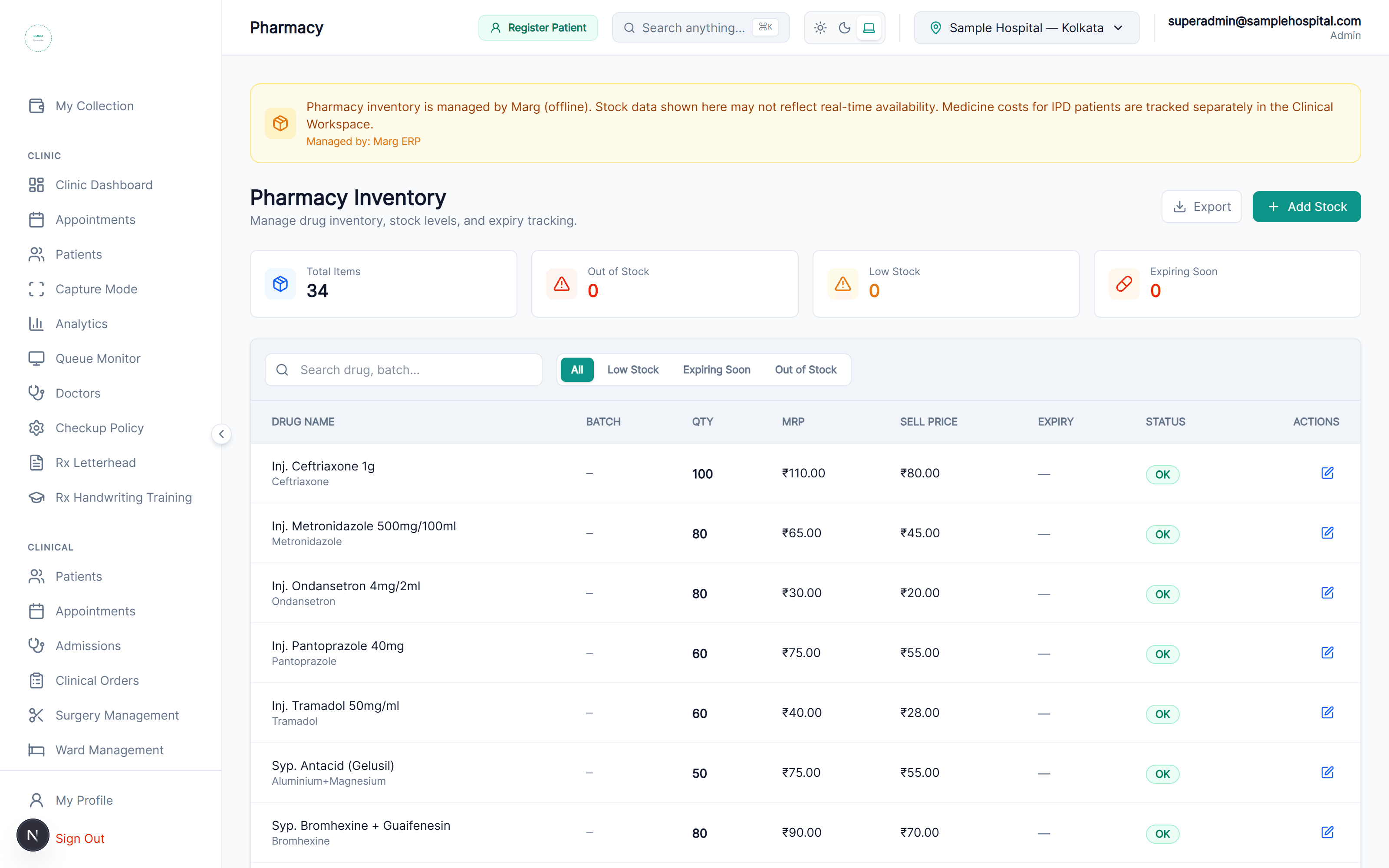Click ₹110.00 MRP cell
Screen dimensions: 1389x868
[803, 473]
